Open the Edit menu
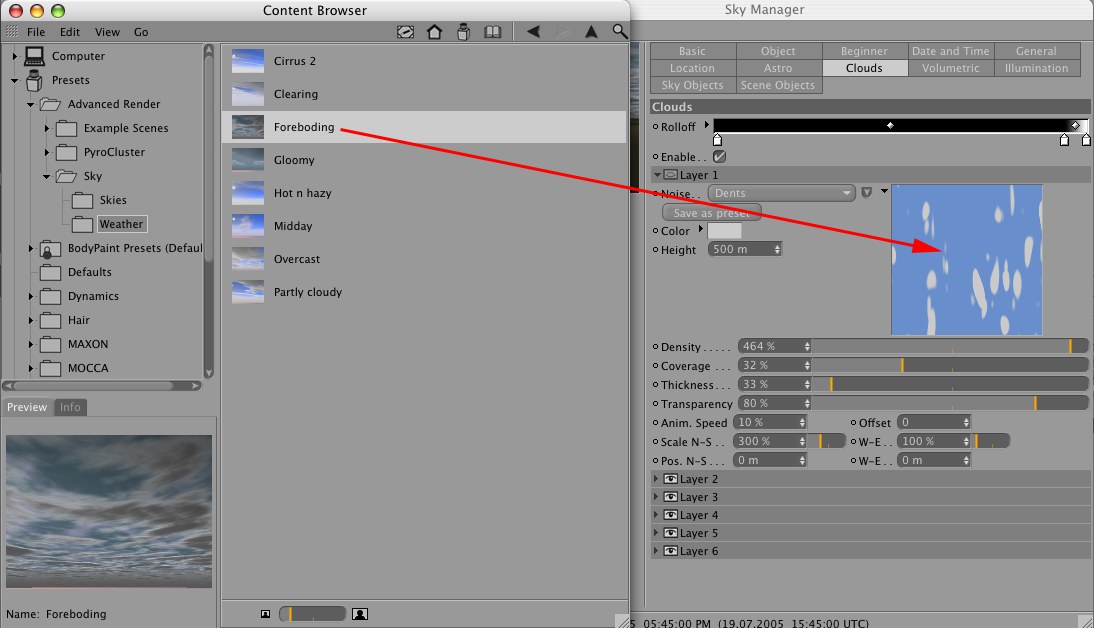Viewport: 1094px width, 628px height. click(x=69, y=32)
